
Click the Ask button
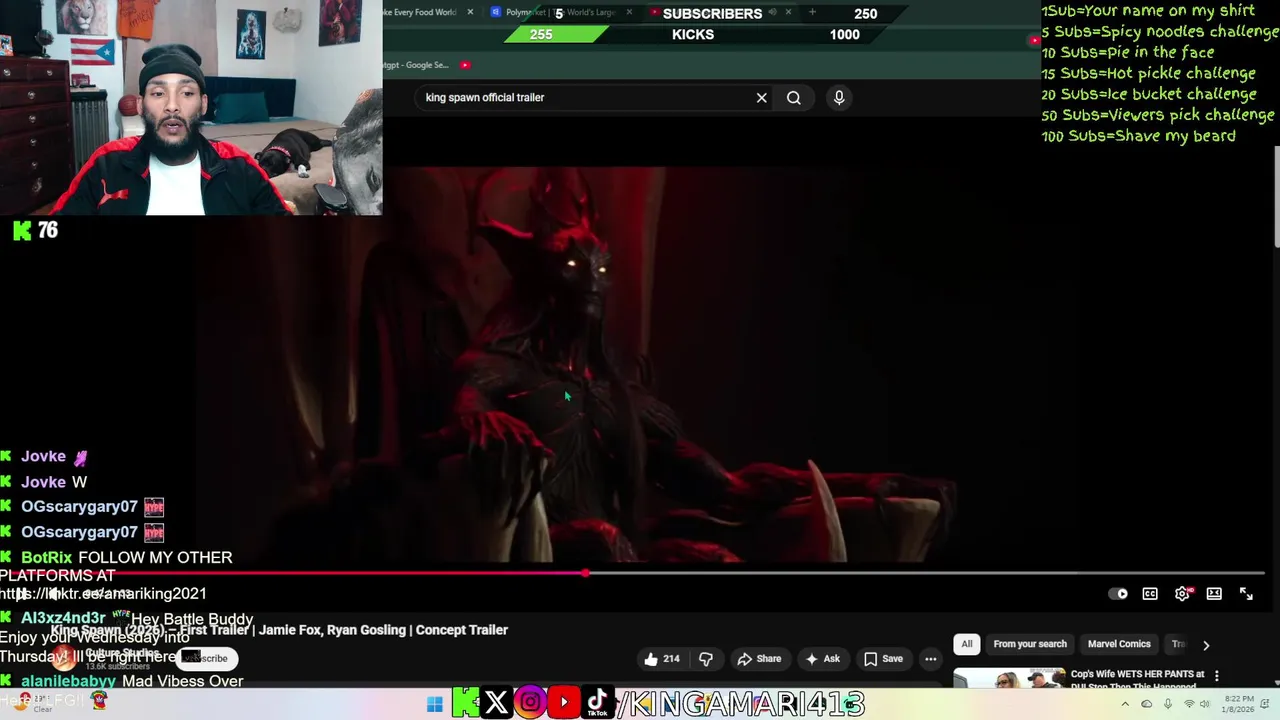823,659
